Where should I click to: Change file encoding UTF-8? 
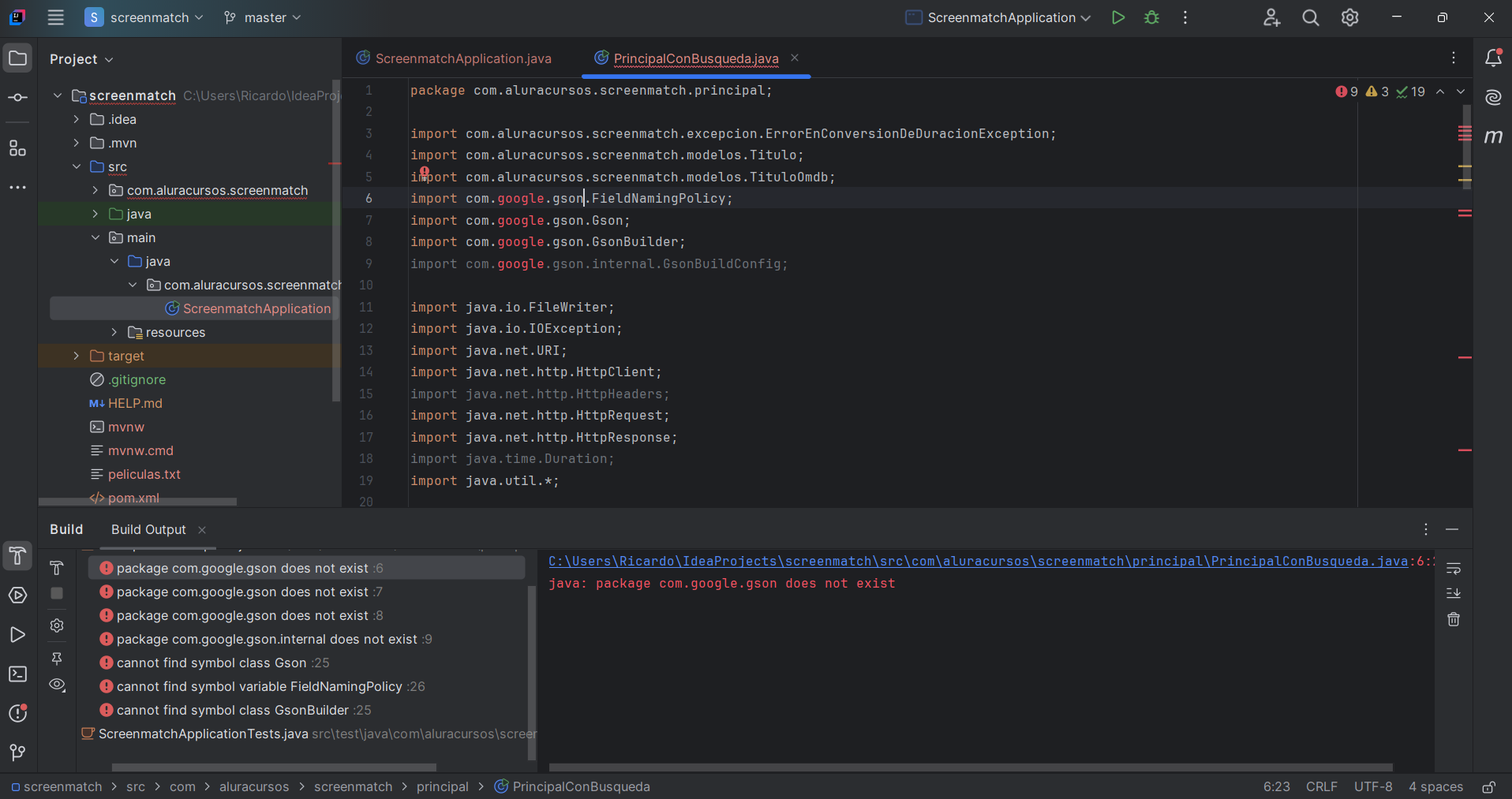[1373, 787]
